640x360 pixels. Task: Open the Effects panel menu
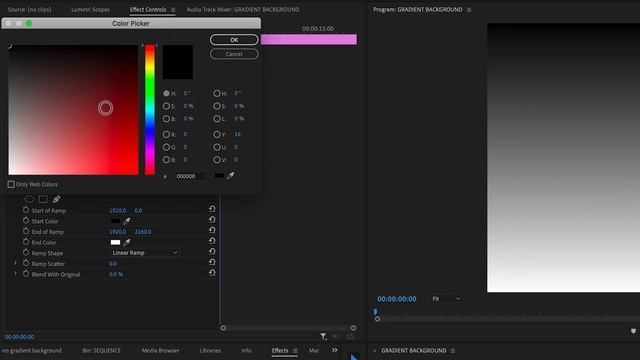(x=295, y=351)
